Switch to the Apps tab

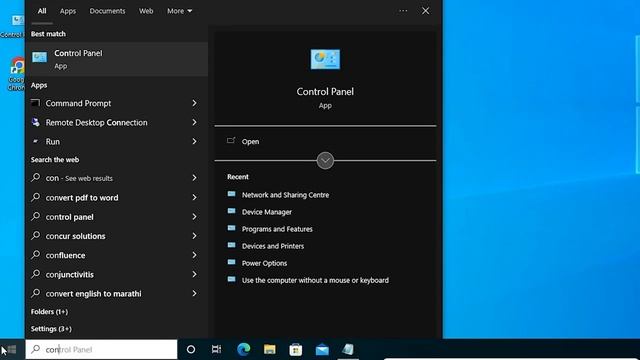click(x=68, y=11)
